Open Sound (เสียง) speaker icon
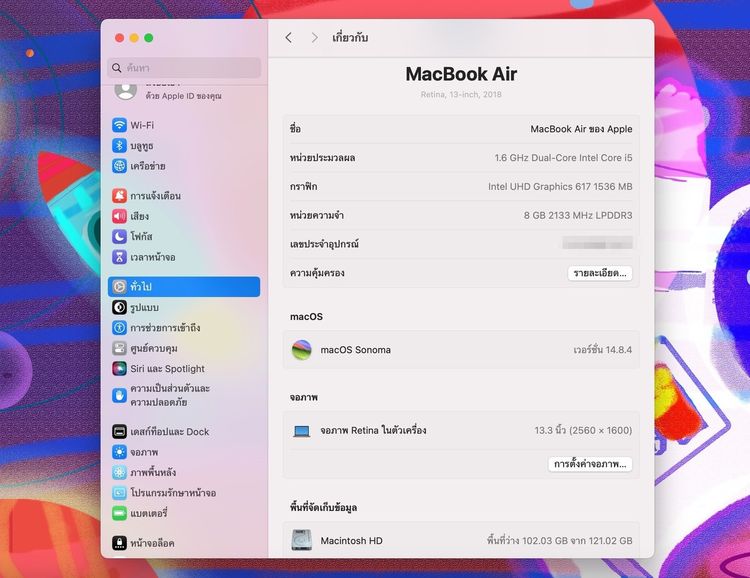Screen dimensions: 750x578 click(119, 216)
